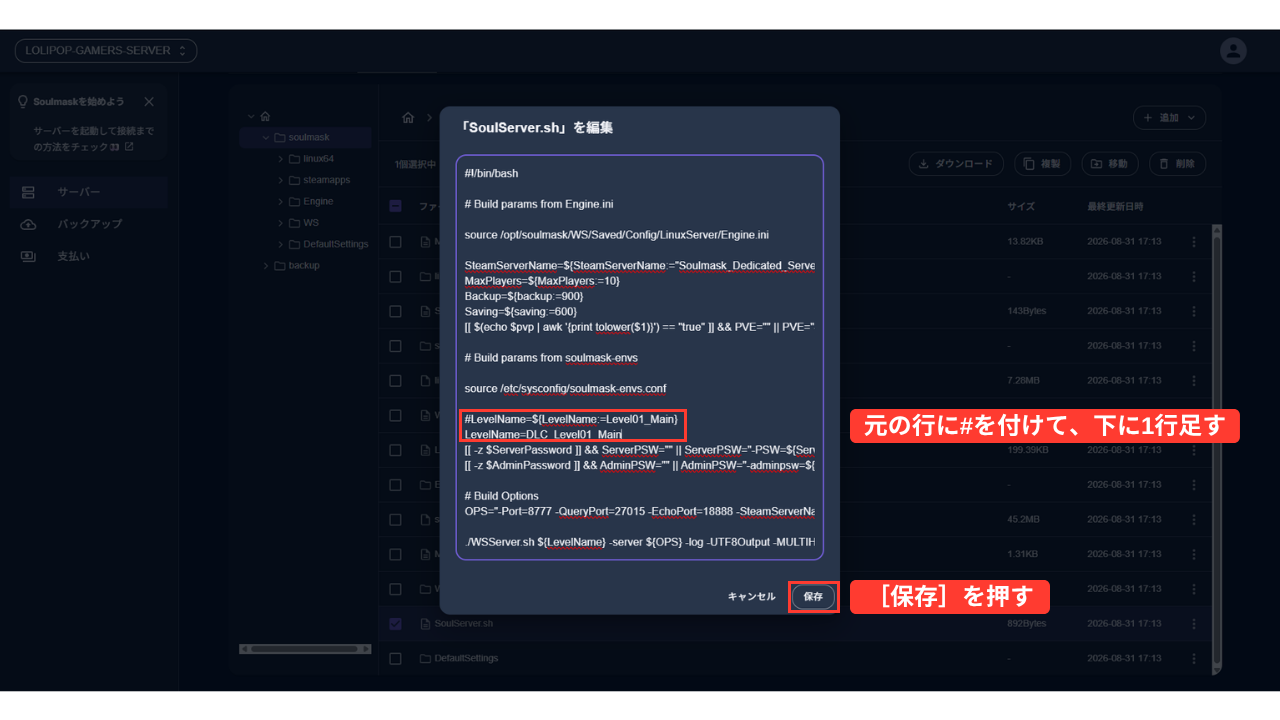Click the MaxPlayers line in the script editor
The width and height of the screenshot is (1280, 720).
[x=542, y=281]
